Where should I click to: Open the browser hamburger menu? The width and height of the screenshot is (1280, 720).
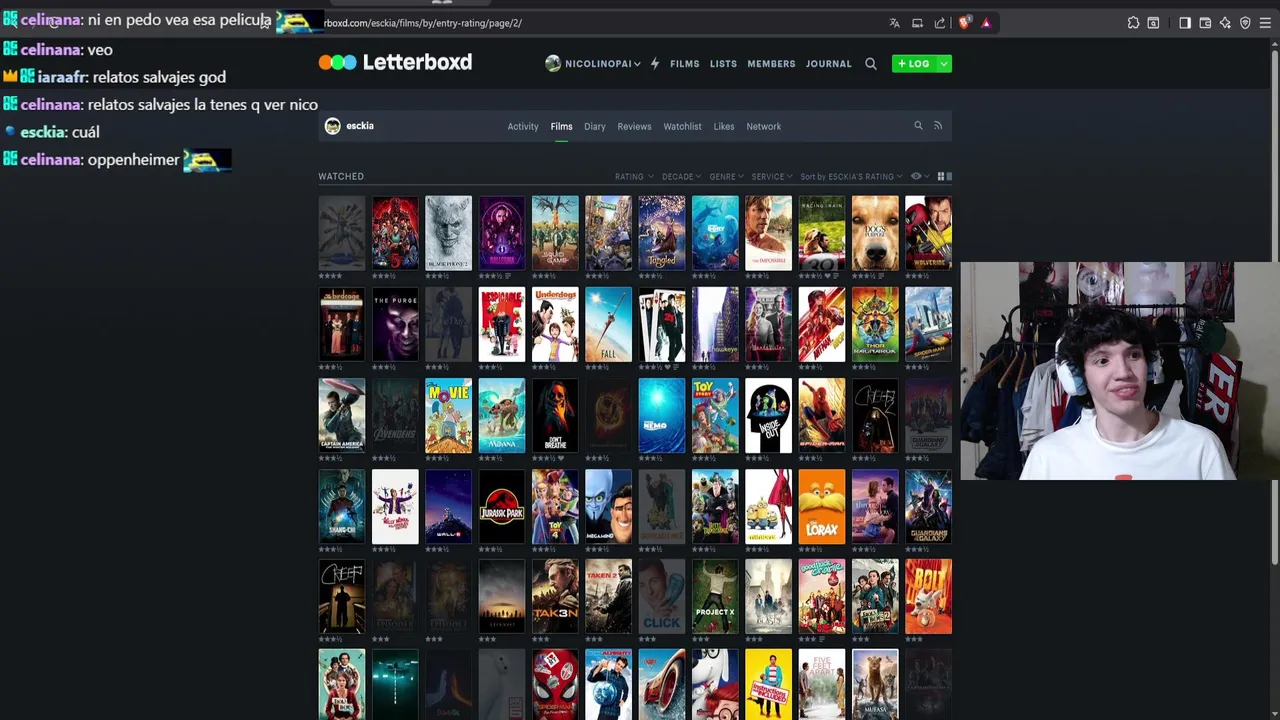pos(1265,23)
